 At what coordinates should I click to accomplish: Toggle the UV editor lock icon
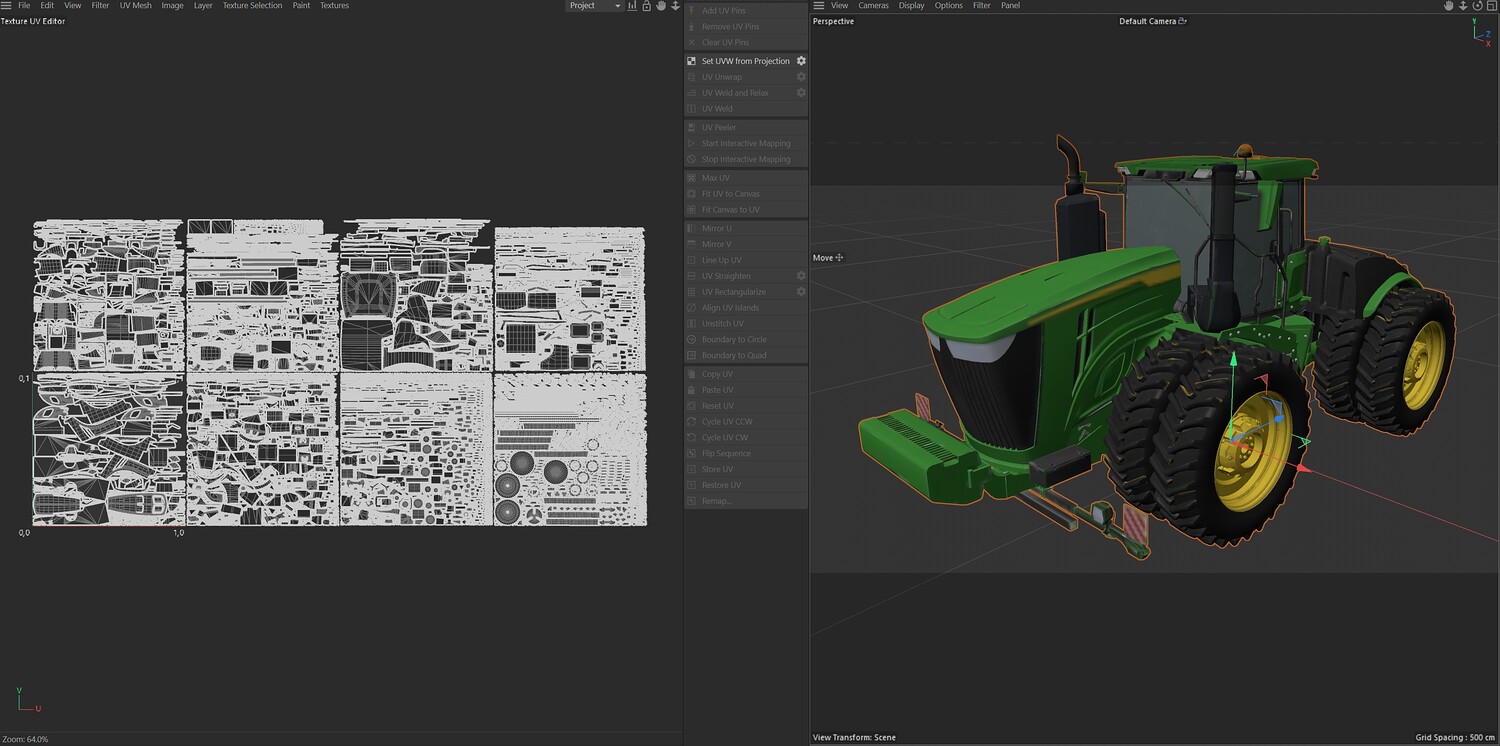click(646, 6)
